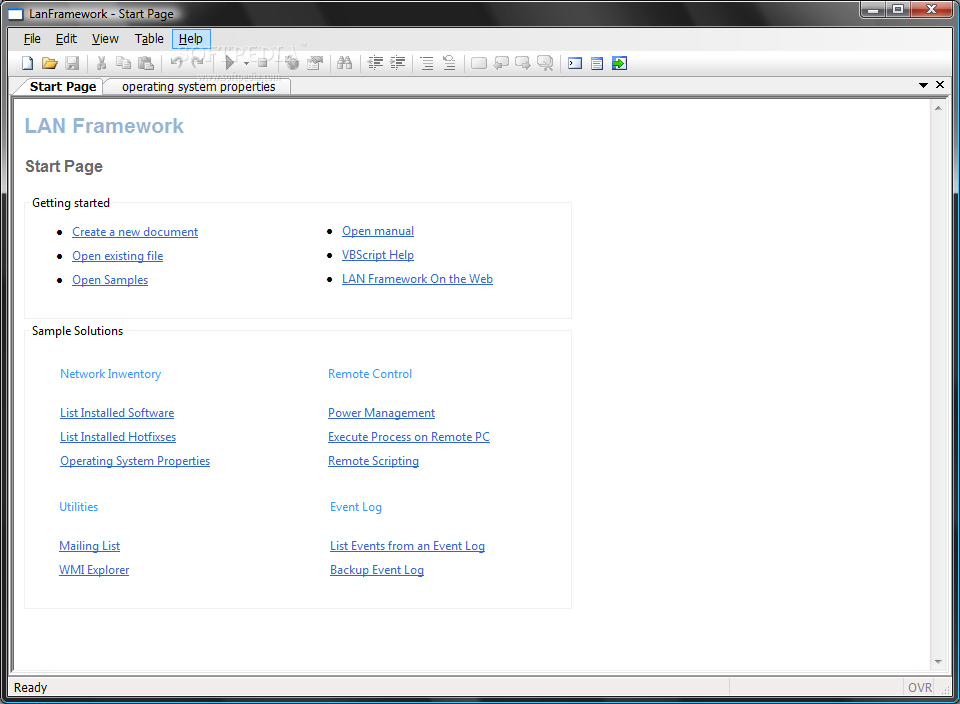Click the Utilities heading
This screenshot has height=704, width=960.
[x=78, y=507]
